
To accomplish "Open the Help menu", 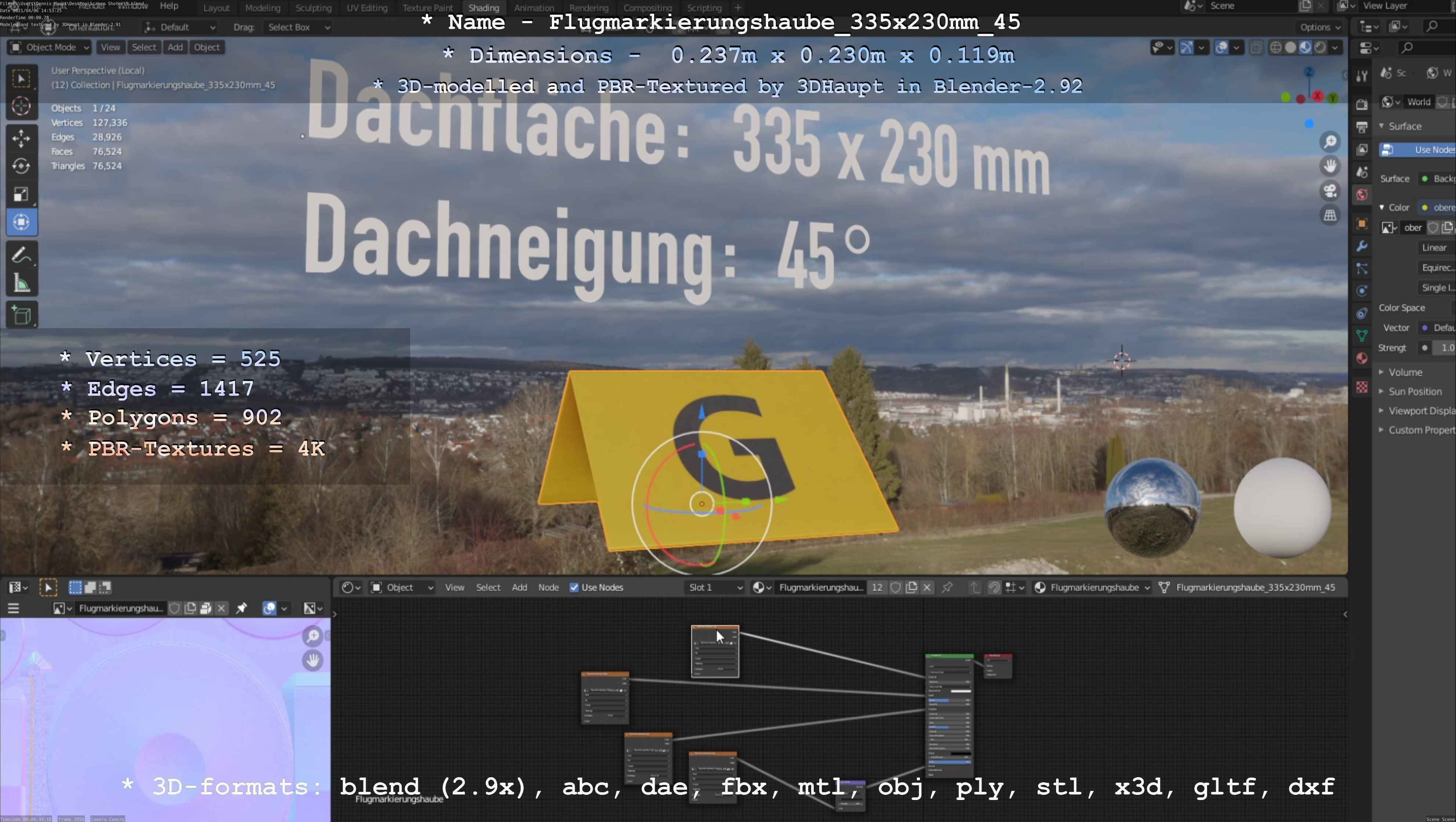I will coord(169,6).
